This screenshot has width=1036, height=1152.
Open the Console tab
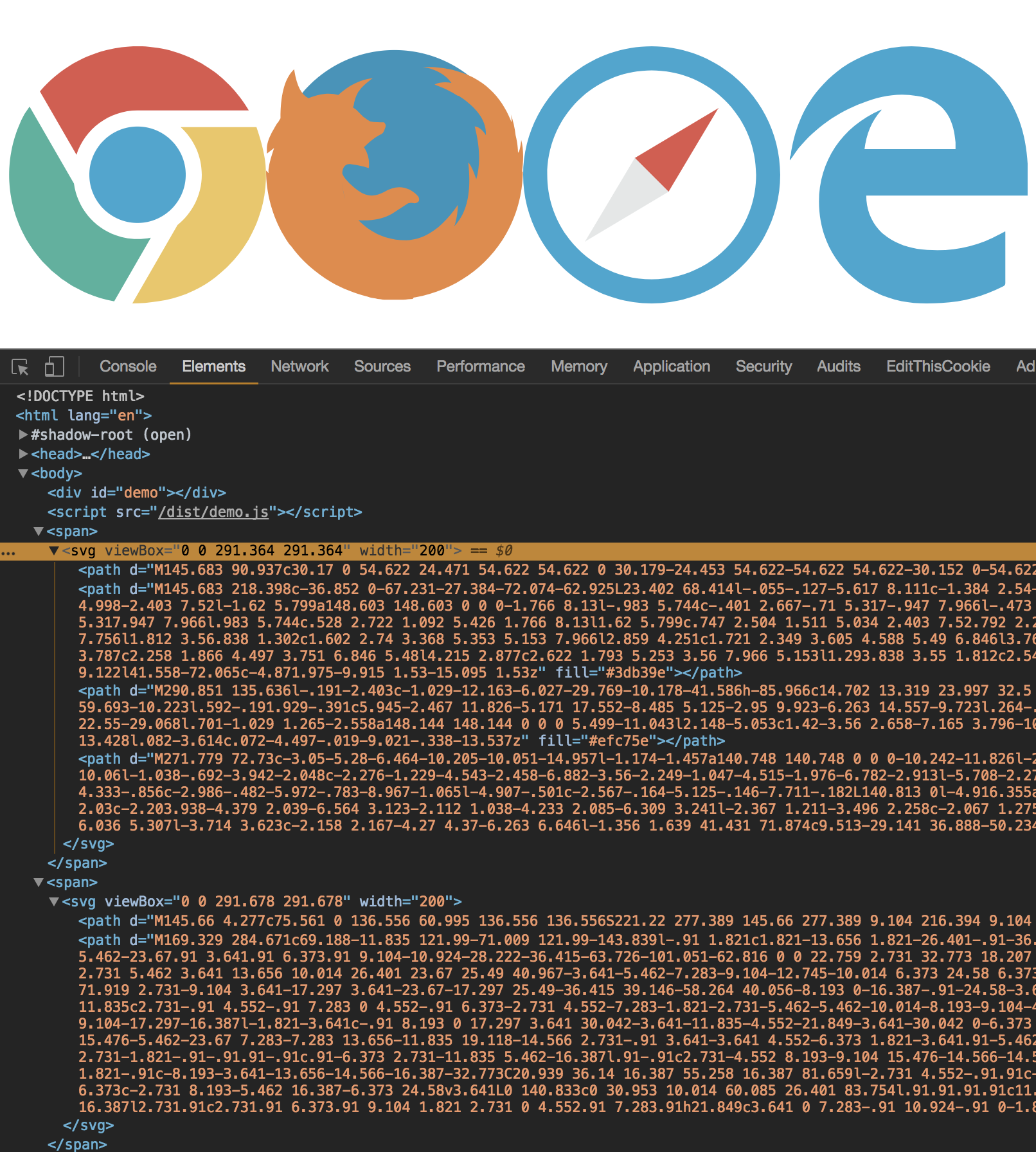(128, 366)
